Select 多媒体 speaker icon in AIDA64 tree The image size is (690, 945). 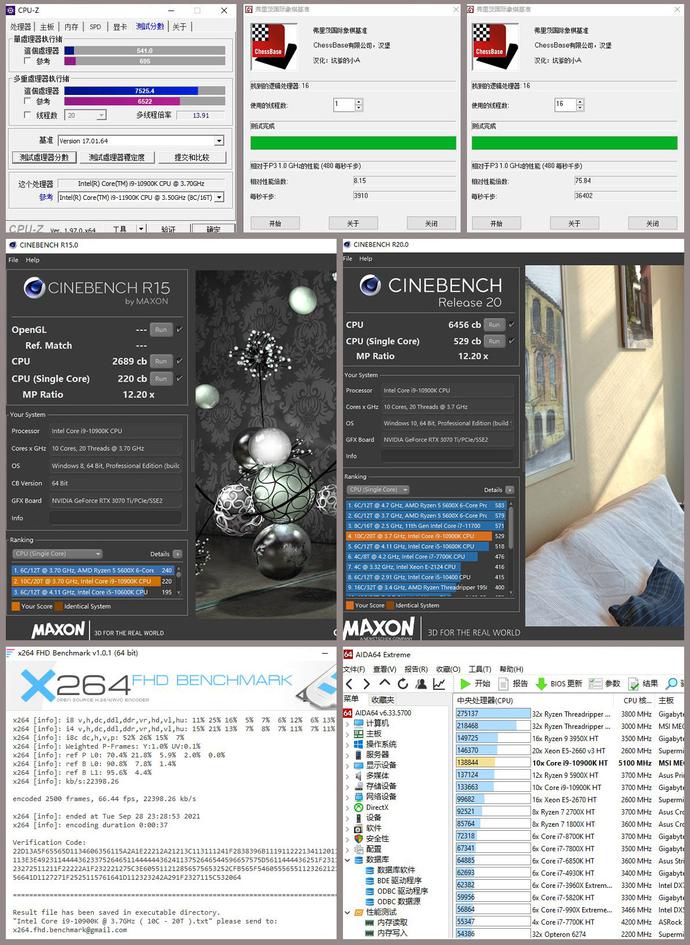pos(359,776)
